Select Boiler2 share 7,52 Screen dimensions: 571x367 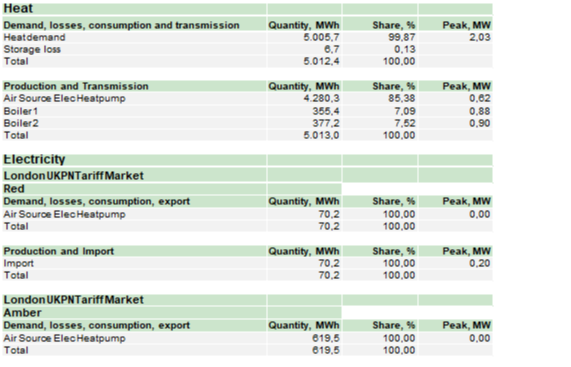coord(405,123)
